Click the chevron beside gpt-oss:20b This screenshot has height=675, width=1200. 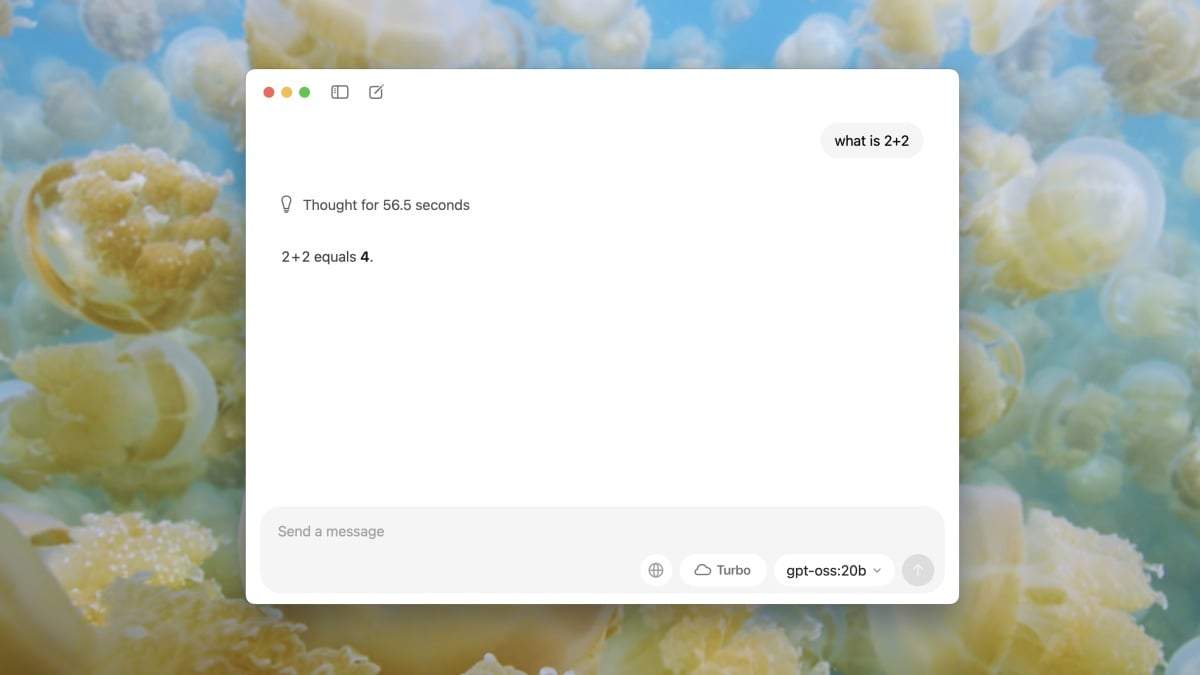click(877, 570)
